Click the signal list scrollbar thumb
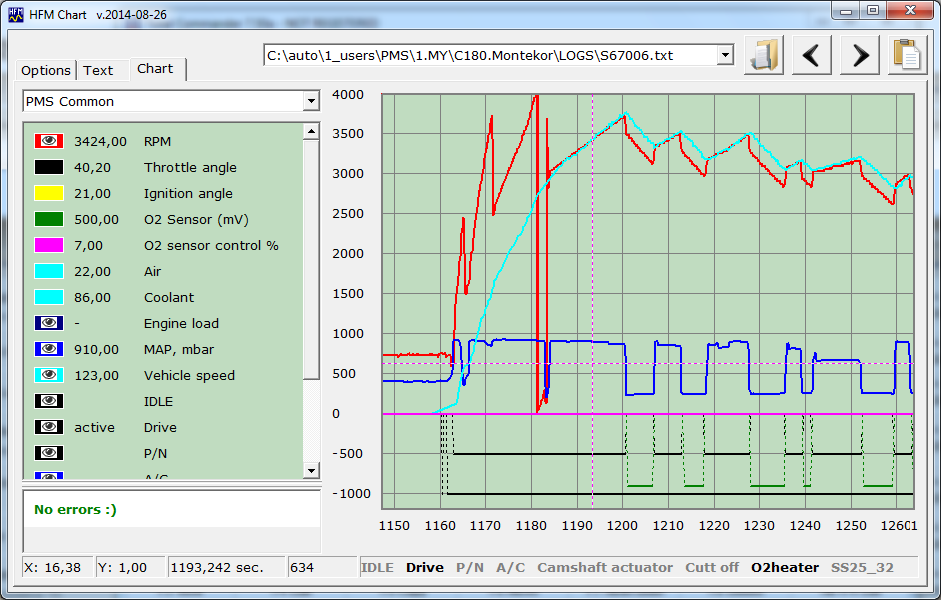 click(x=311, y=260)
